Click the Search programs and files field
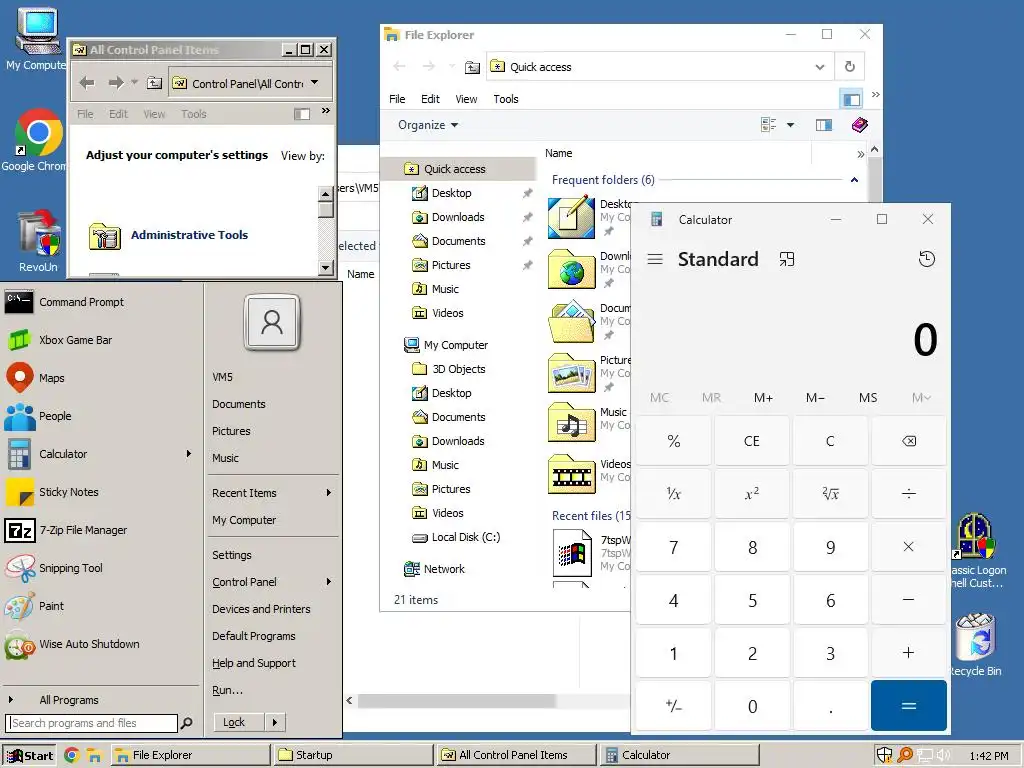The height and width of the screenshot is (768, 1024). click(91, 723)
